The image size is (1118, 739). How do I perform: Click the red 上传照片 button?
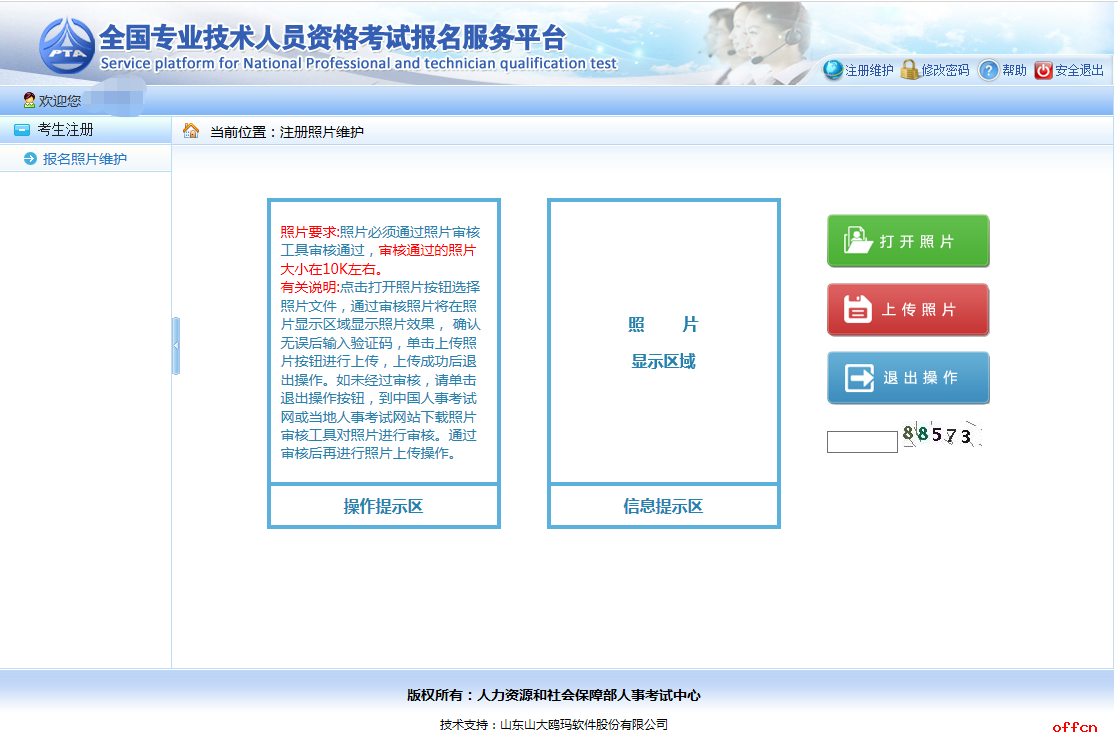tap(908, 310)
